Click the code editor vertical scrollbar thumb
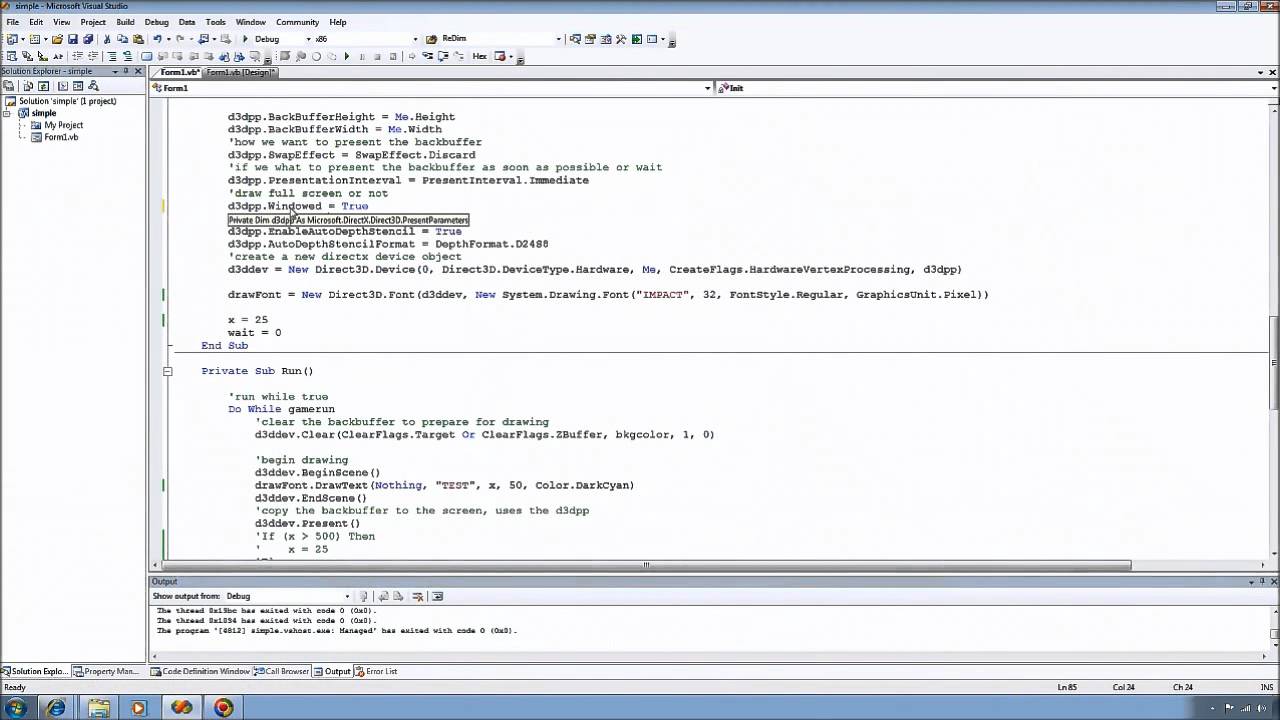 (1274, 362)
